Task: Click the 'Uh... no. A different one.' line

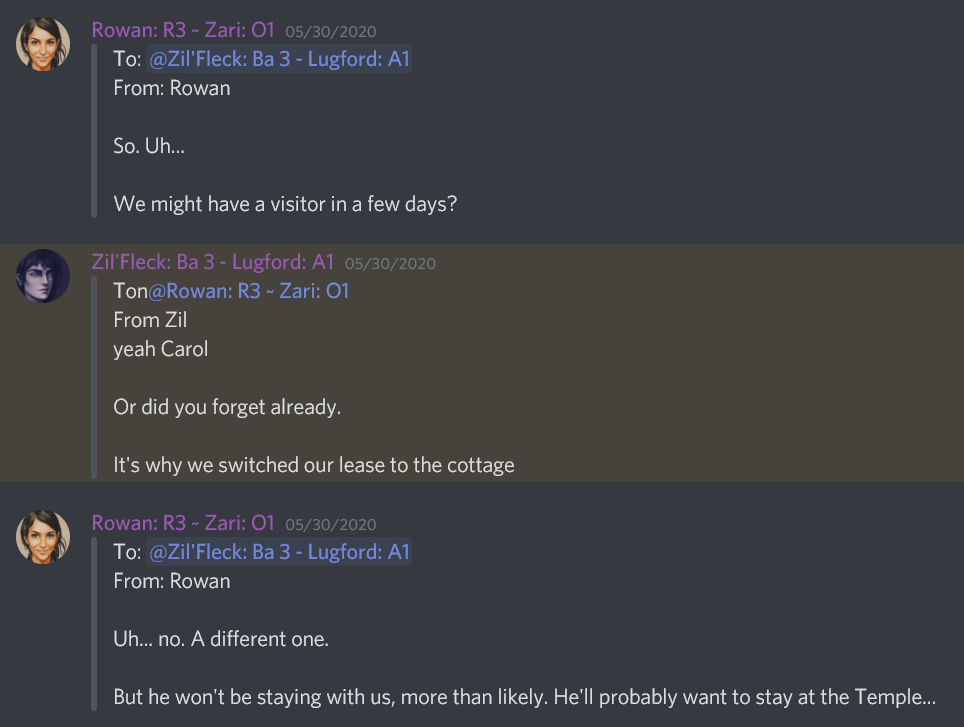Action: (220, 638)
